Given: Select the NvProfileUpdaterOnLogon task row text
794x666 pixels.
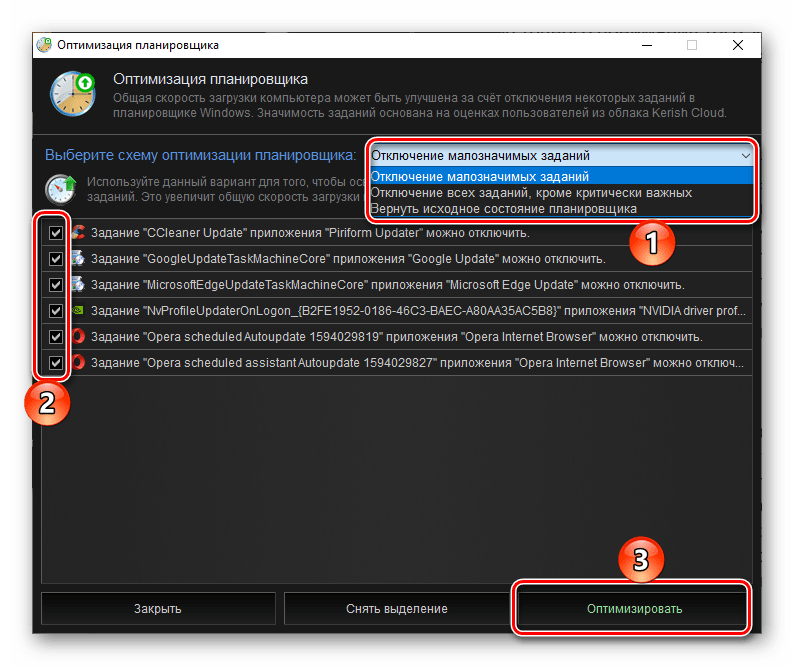Looking at the screenshot, I should tap(418, 310).
